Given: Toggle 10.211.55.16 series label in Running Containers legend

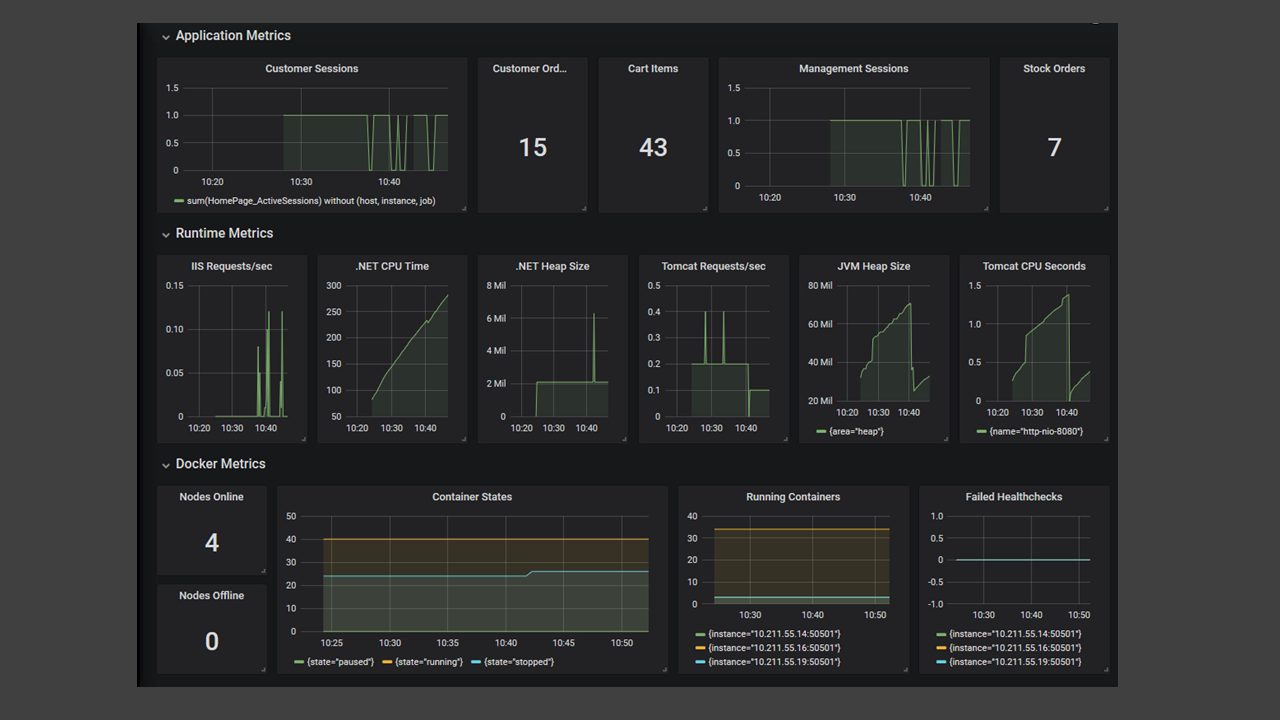Looking at the screenshot, I should (774, 648).
